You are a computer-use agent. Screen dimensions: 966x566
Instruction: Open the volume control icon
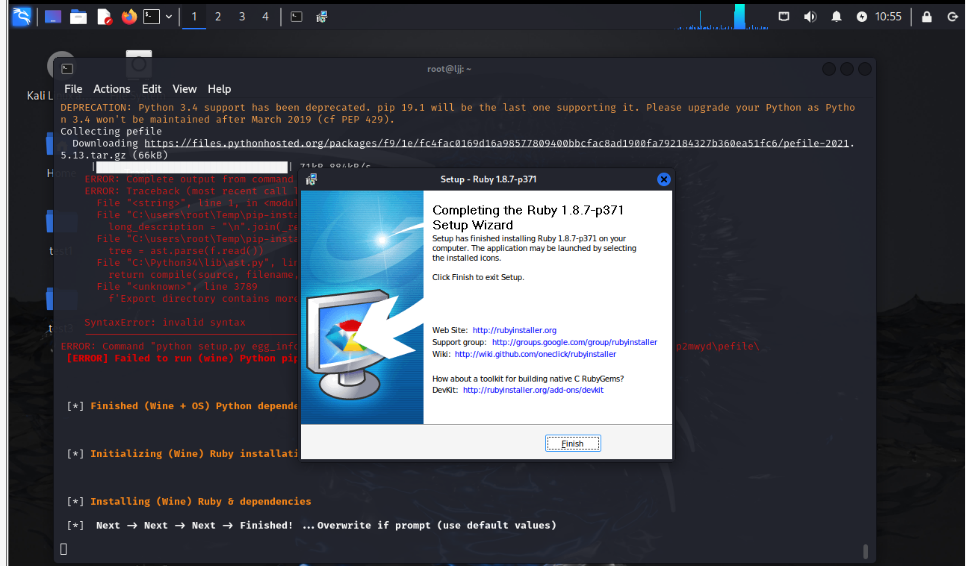pos(810,16)
